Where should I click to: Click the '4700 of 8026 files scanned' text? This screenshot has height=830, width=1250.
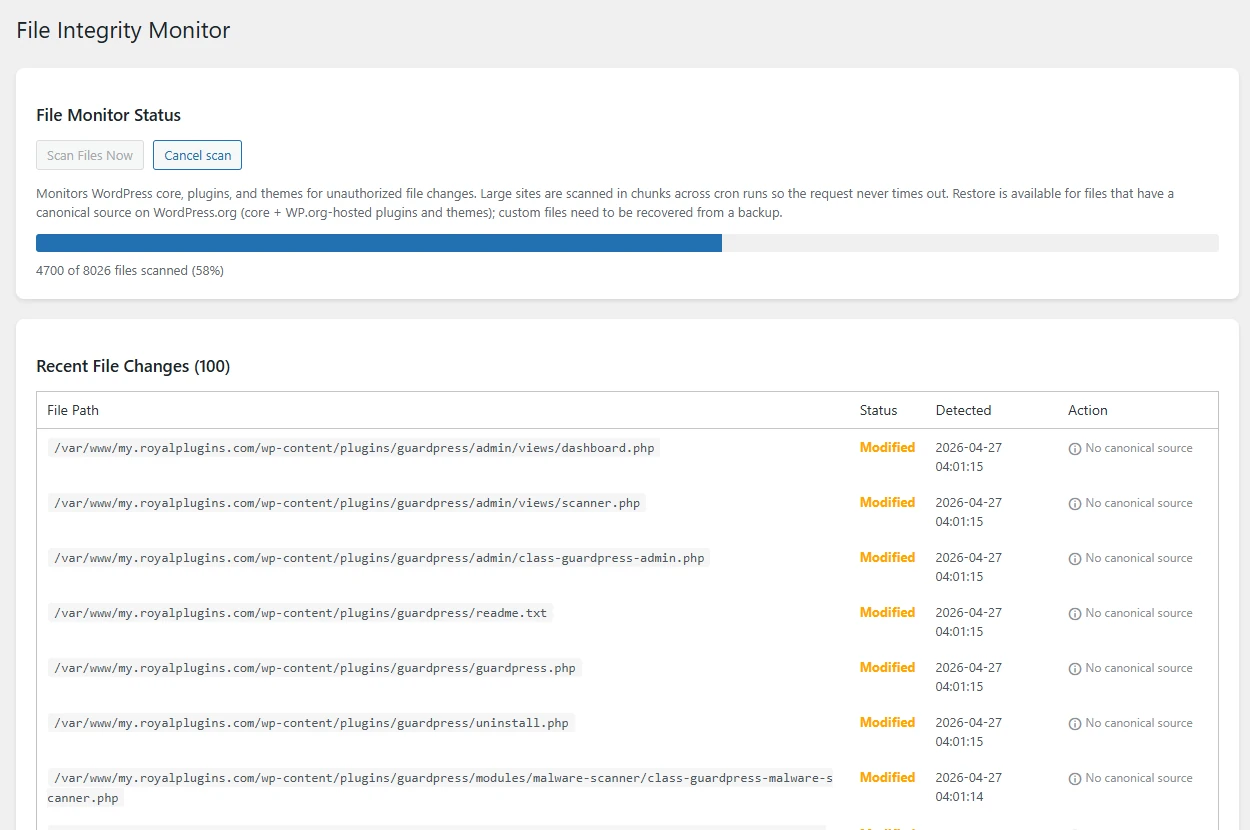click(x=130, y=271)
